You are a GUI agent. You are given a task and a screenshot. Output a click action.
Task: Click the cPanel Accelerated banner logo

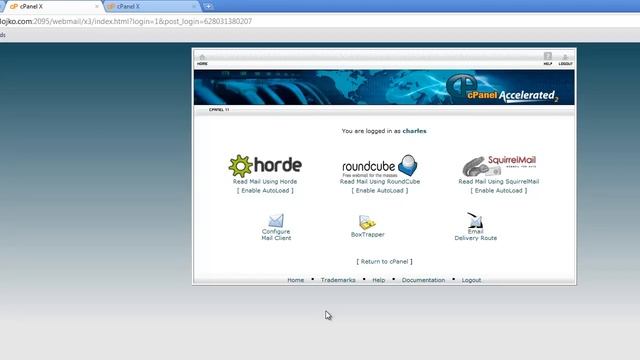pyautogui.click(x=502, y=88)
